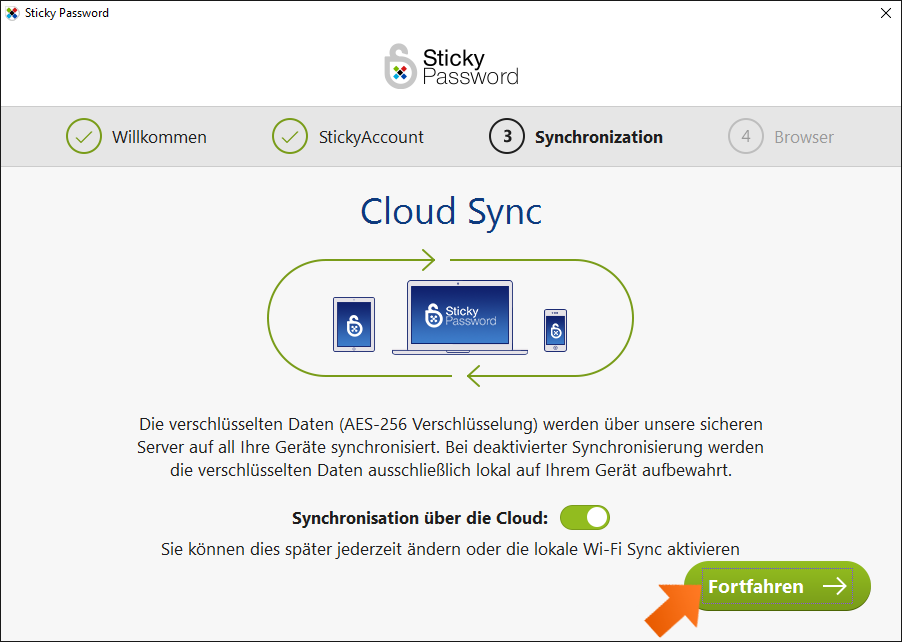Click the Sticky Password padlock logo

(400, 67)
